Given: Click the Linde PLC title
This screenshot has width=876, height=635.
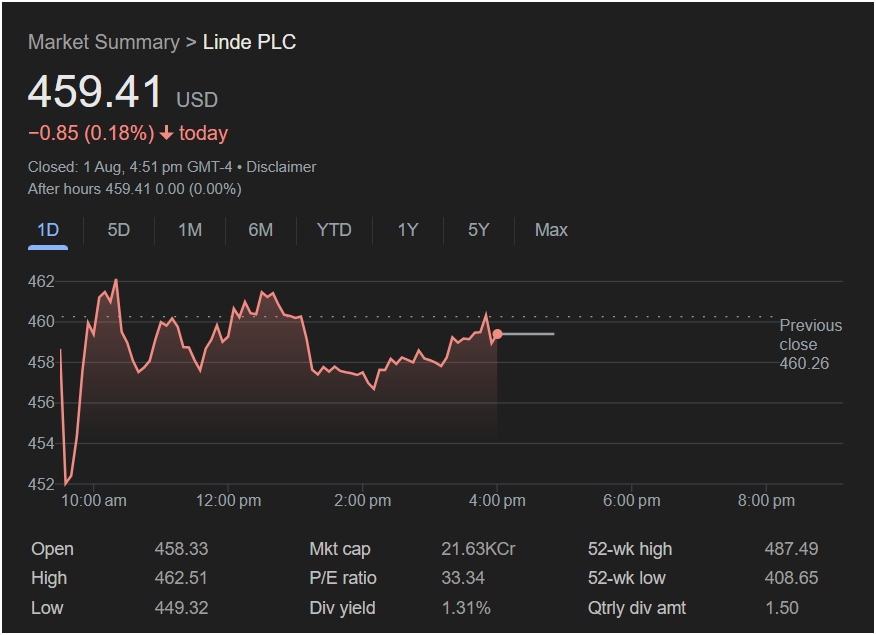Looking at the screenshot, I should coord(249,42).
